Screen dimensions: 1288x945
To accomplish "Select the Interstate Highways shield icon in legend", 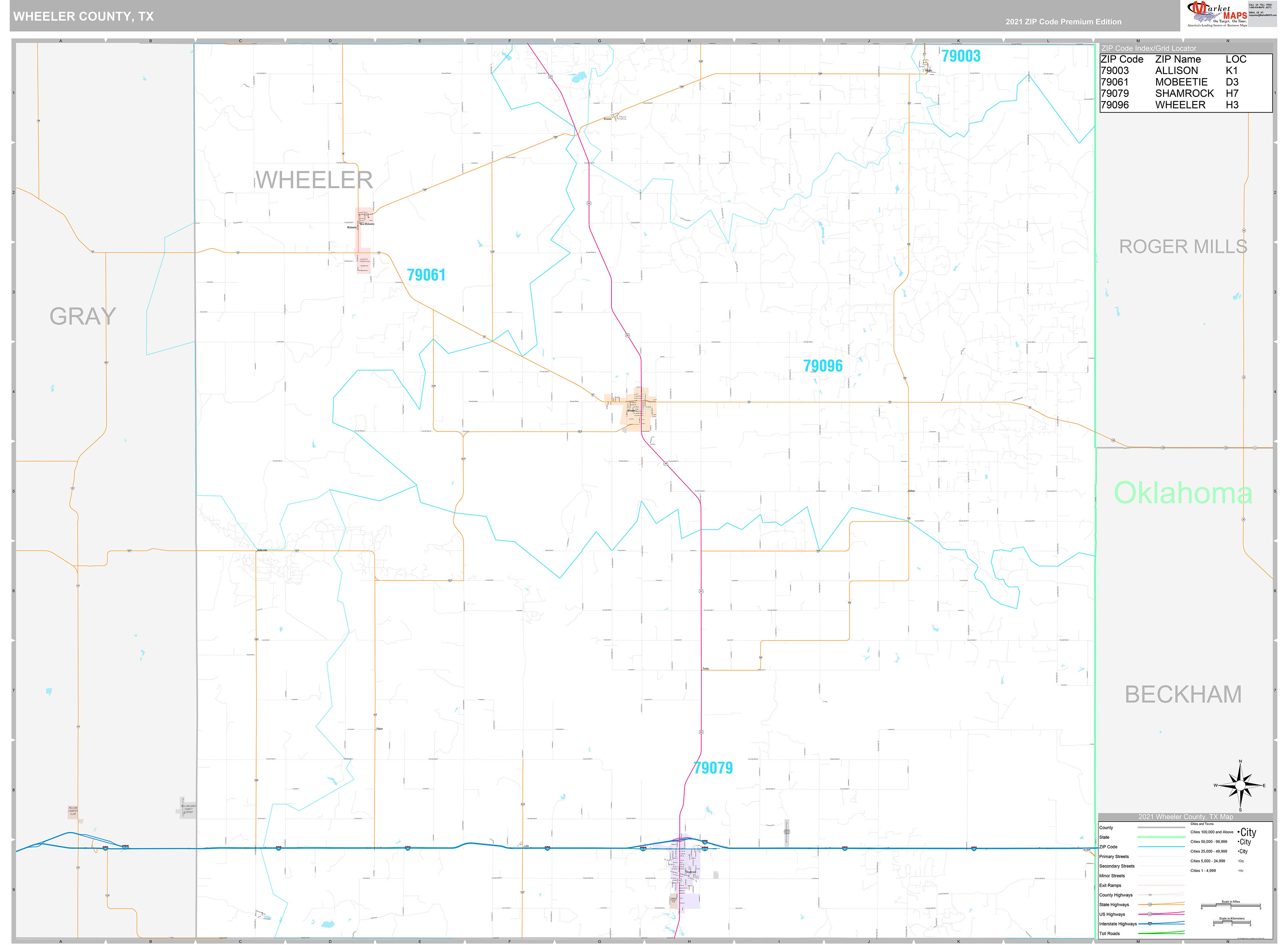I will [1150, 924].
